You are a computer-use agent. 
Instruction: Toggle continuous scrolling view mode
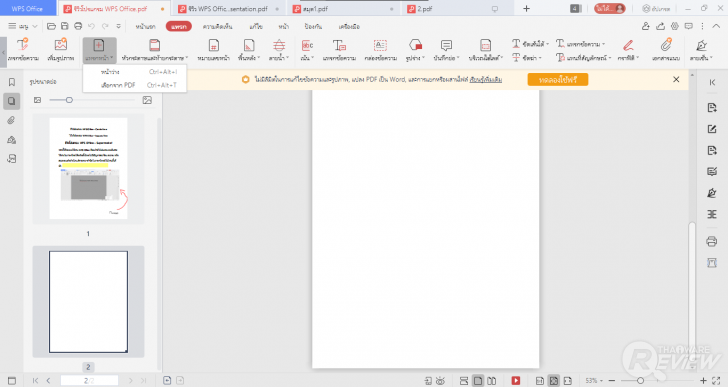464,381
